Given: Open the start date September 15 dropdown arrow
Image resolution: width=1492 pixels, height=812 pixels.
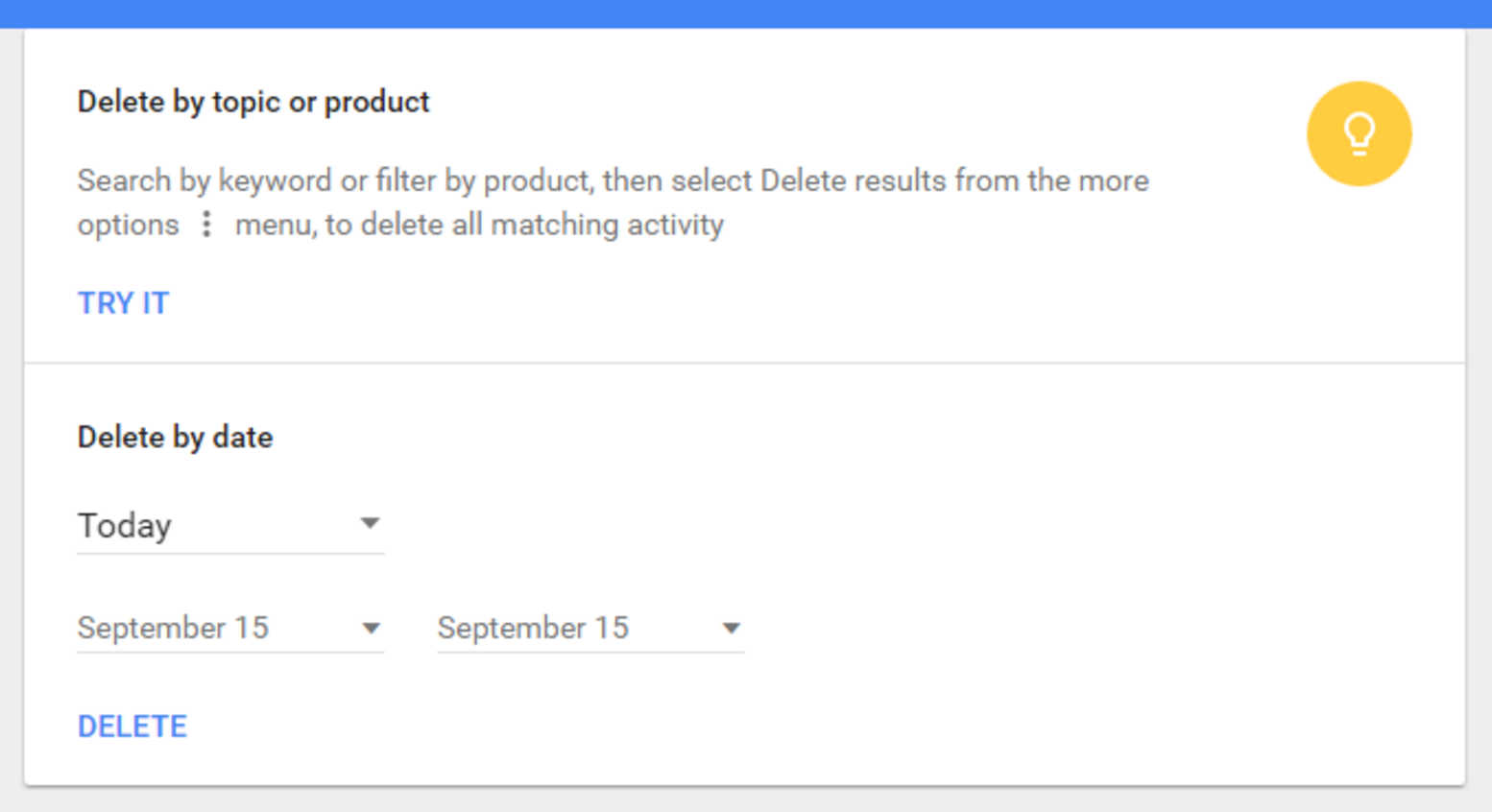Looking at the screenshot, I should [x=371, y=629].
